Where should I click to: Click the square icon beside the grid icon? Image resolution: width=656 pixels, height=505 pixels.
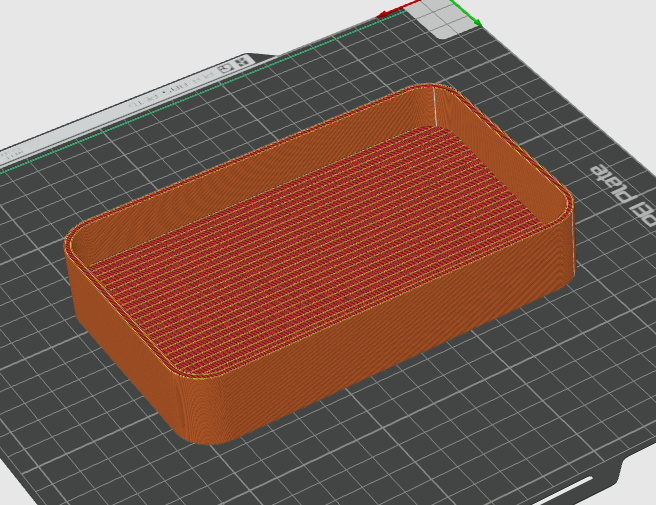click(226, 69)
